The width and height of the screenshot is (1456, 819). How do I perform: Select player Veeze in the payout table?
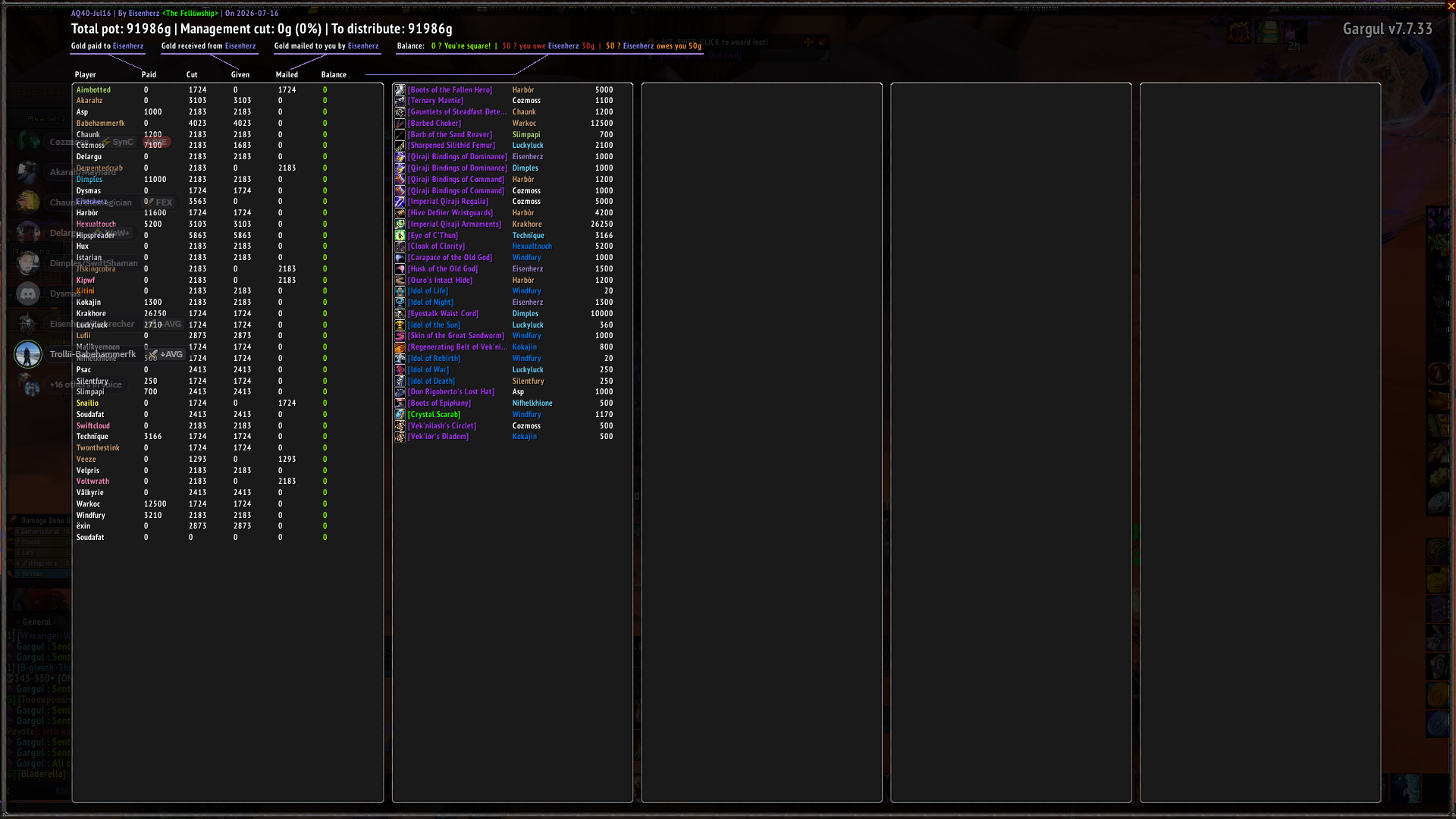coord(86,460)
